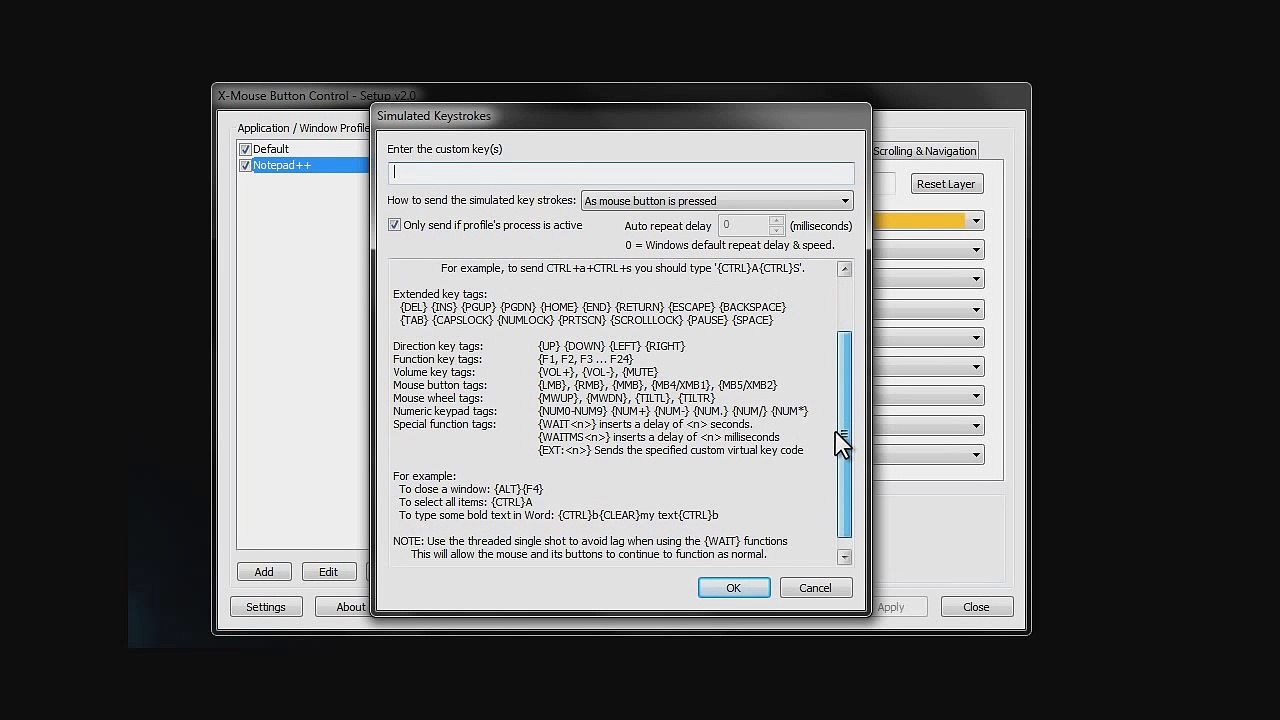
Task: Confirm the Simulated Keystrokes dialog with OK
Action: click(x=734, y=588)
